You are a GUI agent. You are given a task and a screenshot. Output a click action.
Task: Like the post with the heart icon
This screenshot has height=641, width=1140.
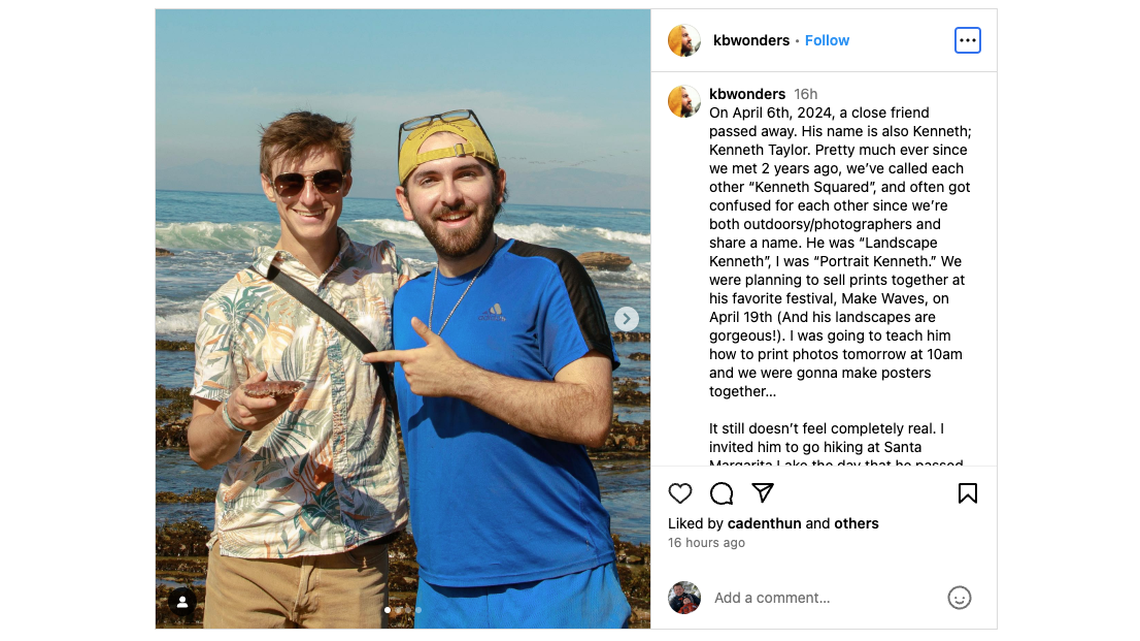[x=679, y=493]
